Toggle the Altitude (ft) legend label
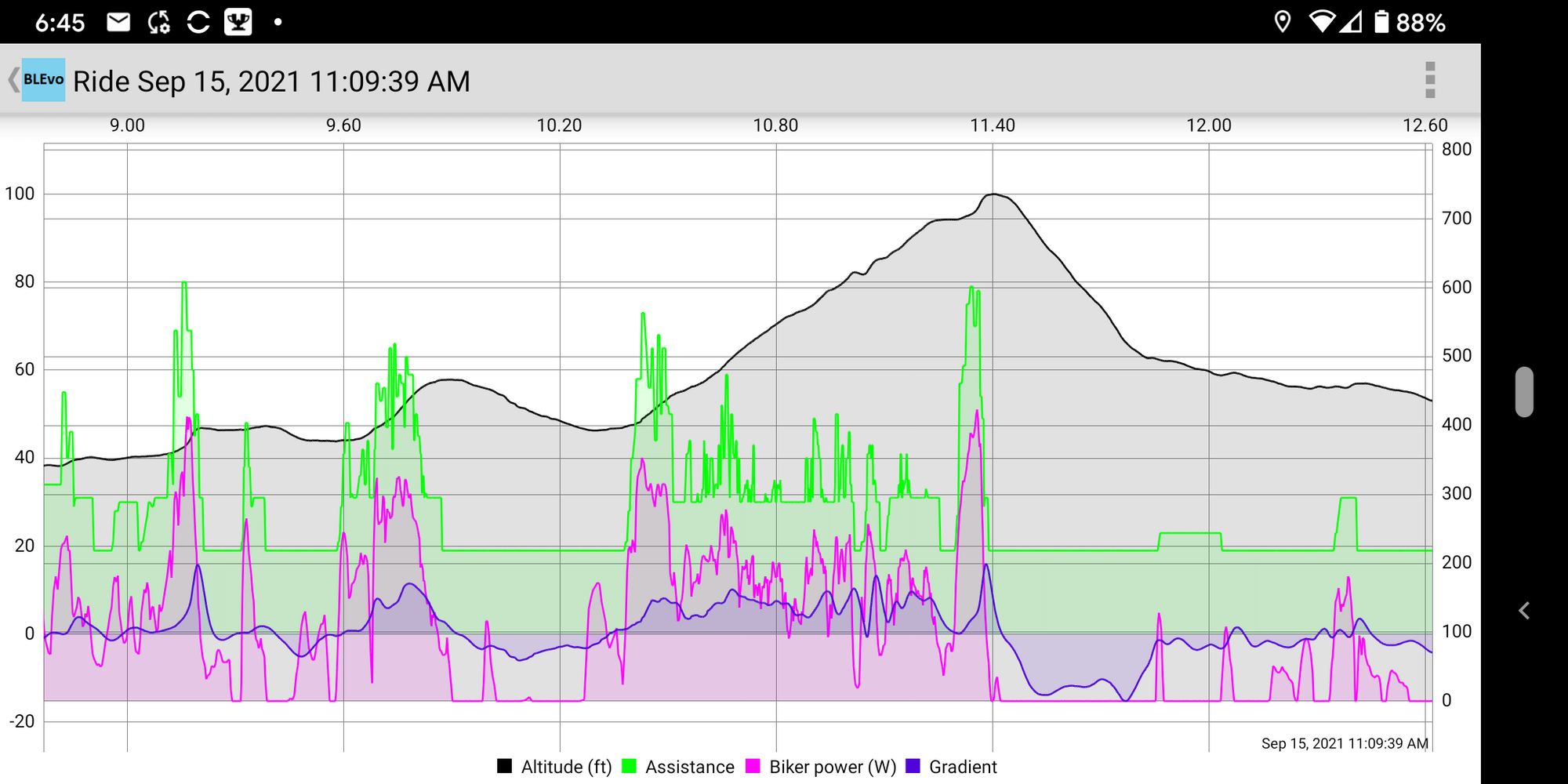 coord(566,767)
